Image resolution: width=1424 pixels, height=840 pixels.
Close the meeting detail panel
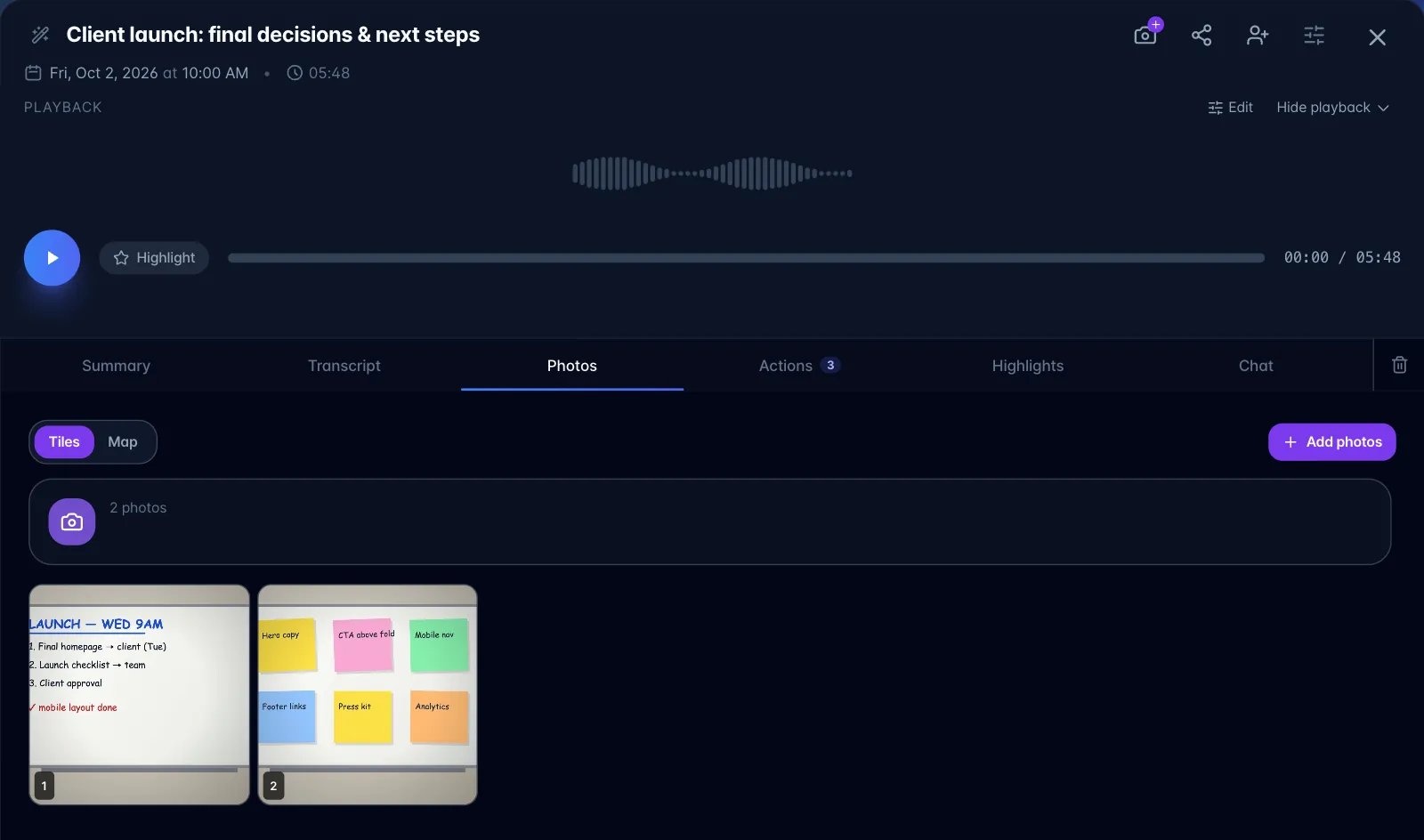point(1377,36)
